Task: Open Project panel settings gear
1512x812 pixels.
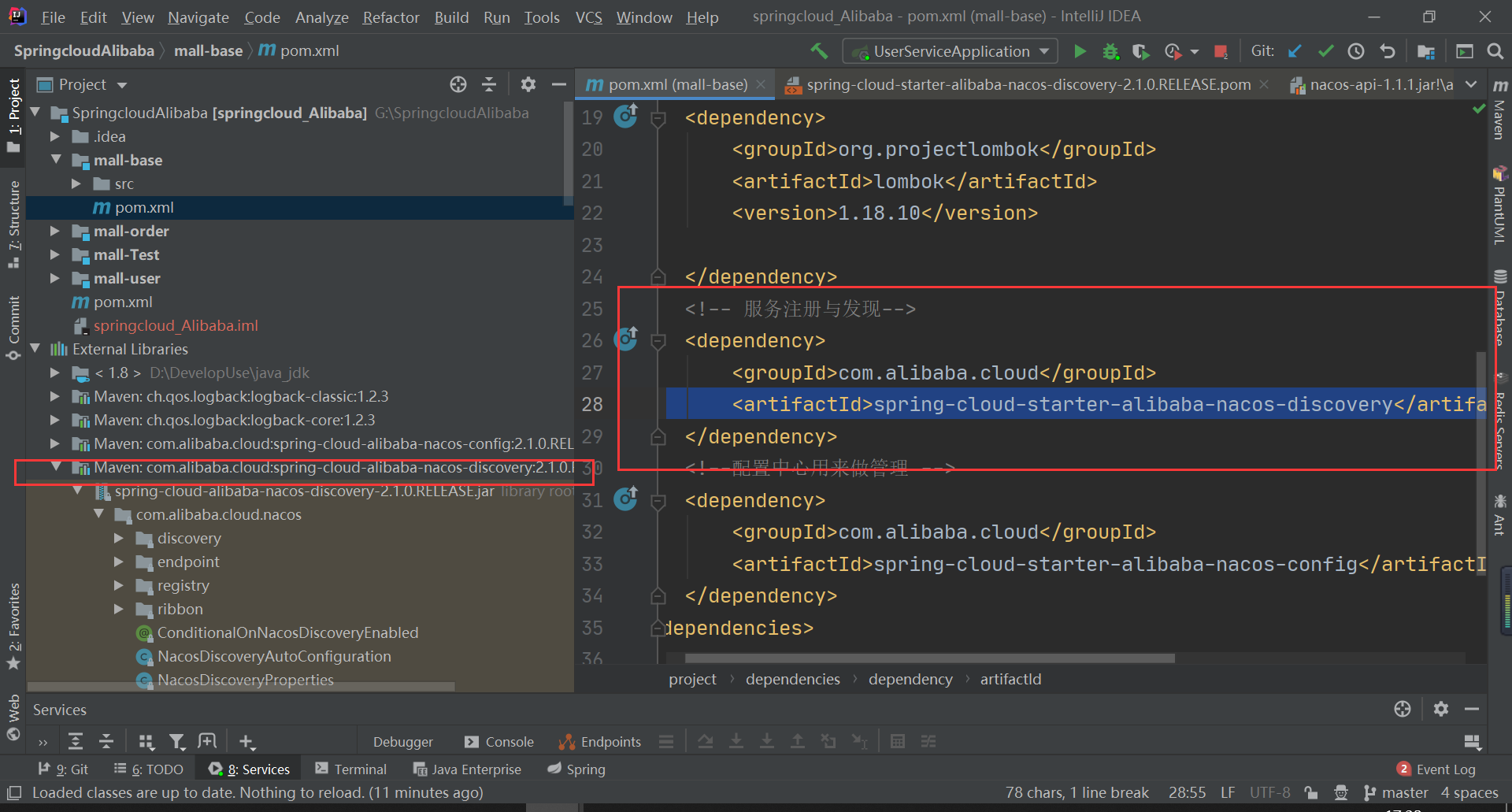Action: [528, 84]
